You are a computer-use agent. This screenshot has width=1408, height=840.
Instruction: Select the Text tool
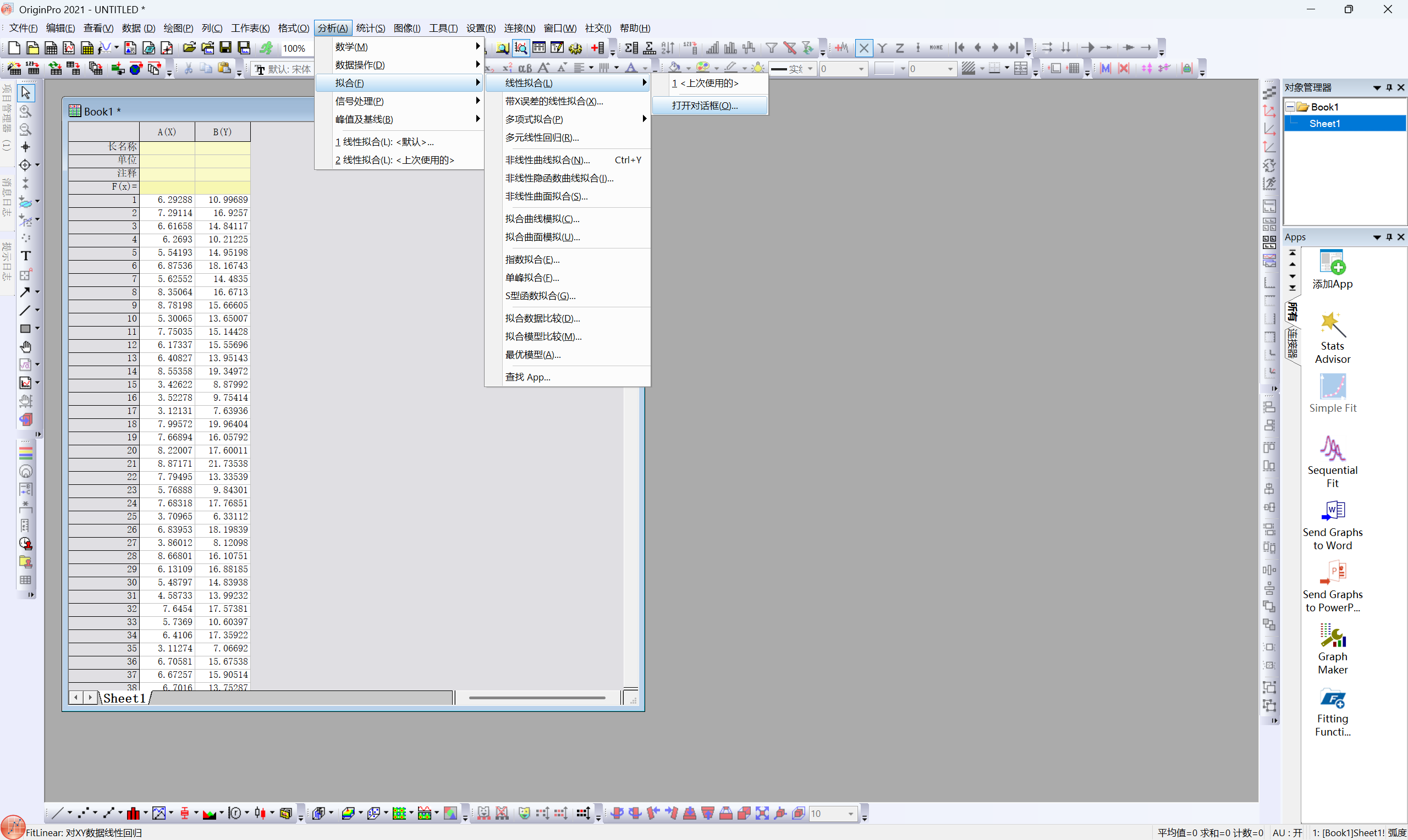pos(25,256)
